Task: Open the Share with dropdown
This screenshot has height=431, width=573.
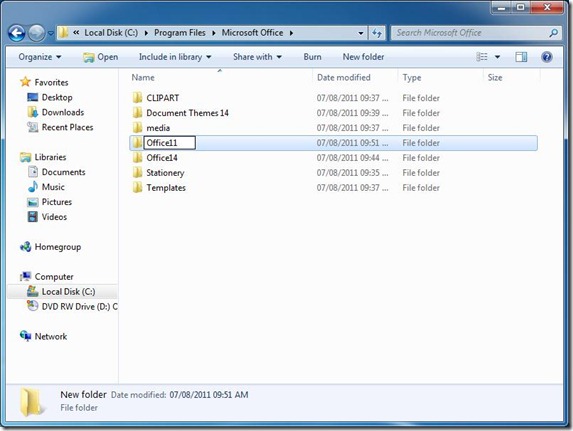Action: click(x=257, y=57)
